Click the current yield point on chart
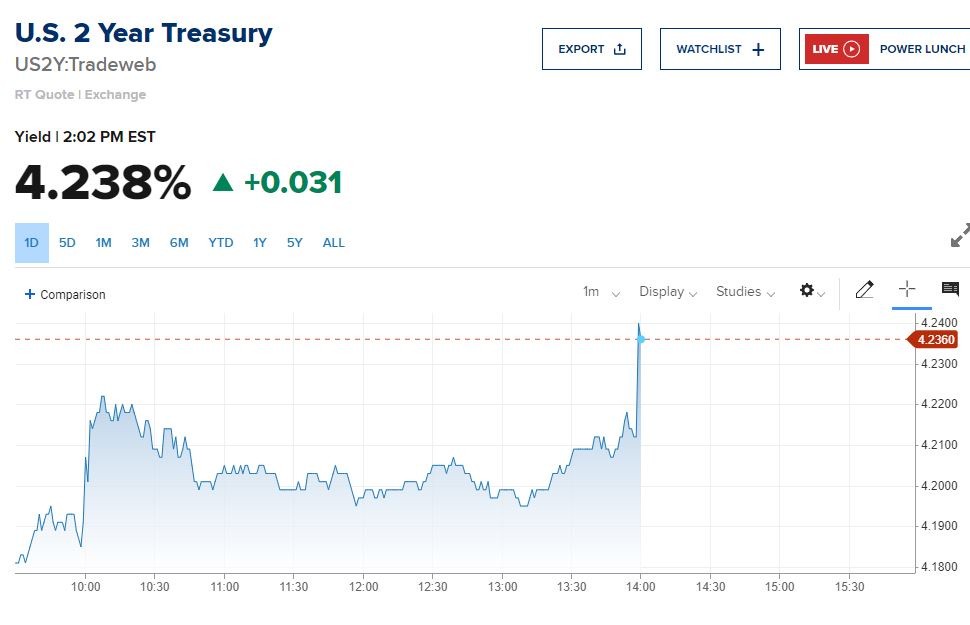The width and height of the screenshot is (970, 625). tap(641, 340)
